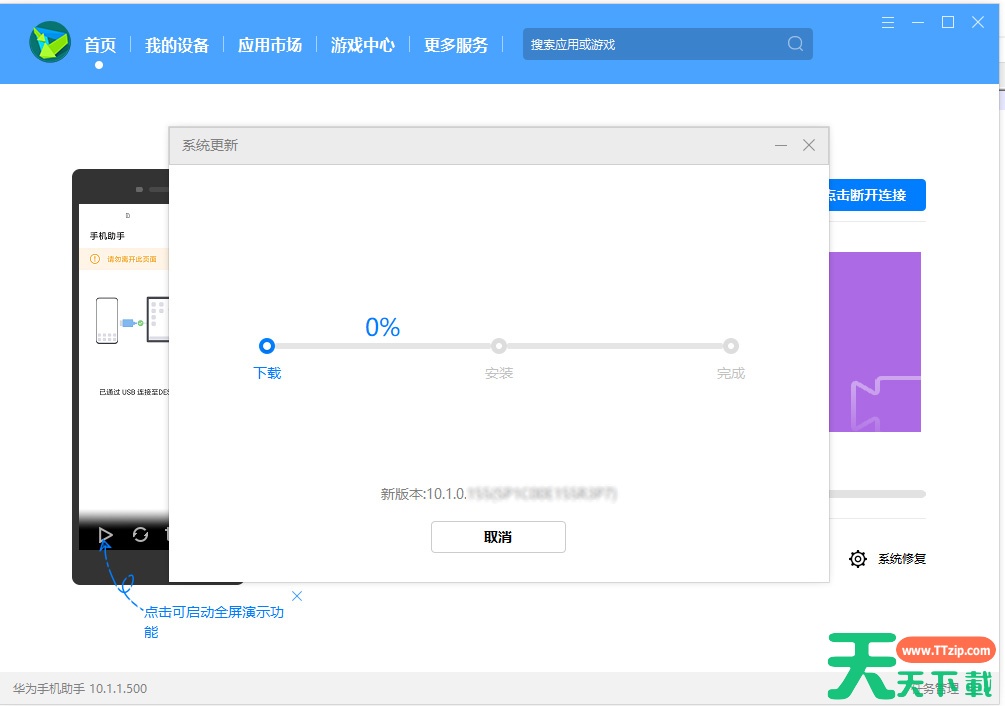The height and width of the screenshot is (706, 1005).
Task: Switch to the 首页 tab
Action: coord(100,45)
